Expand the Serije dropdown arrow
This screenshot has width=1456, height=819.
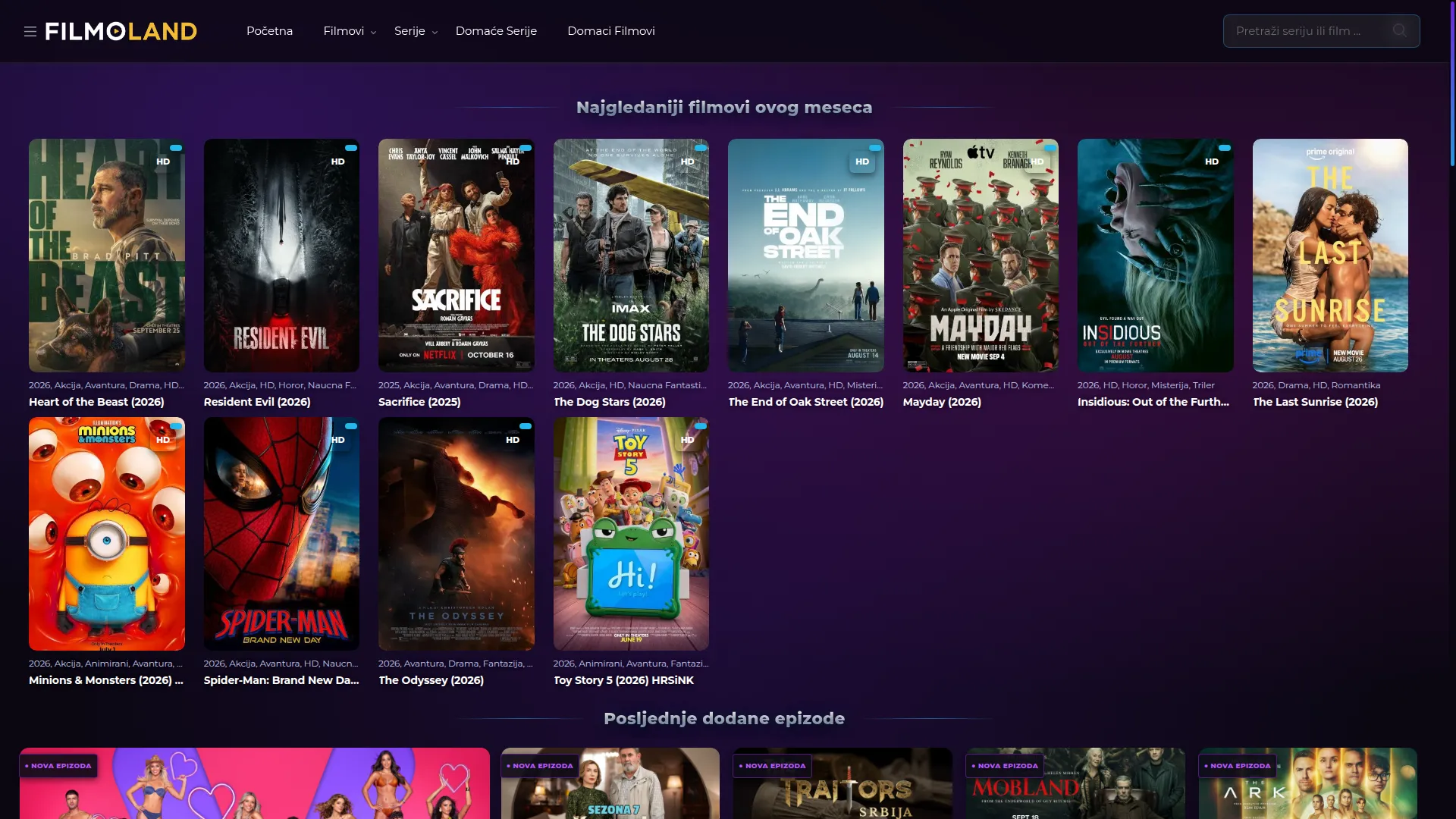pos(435,33)
